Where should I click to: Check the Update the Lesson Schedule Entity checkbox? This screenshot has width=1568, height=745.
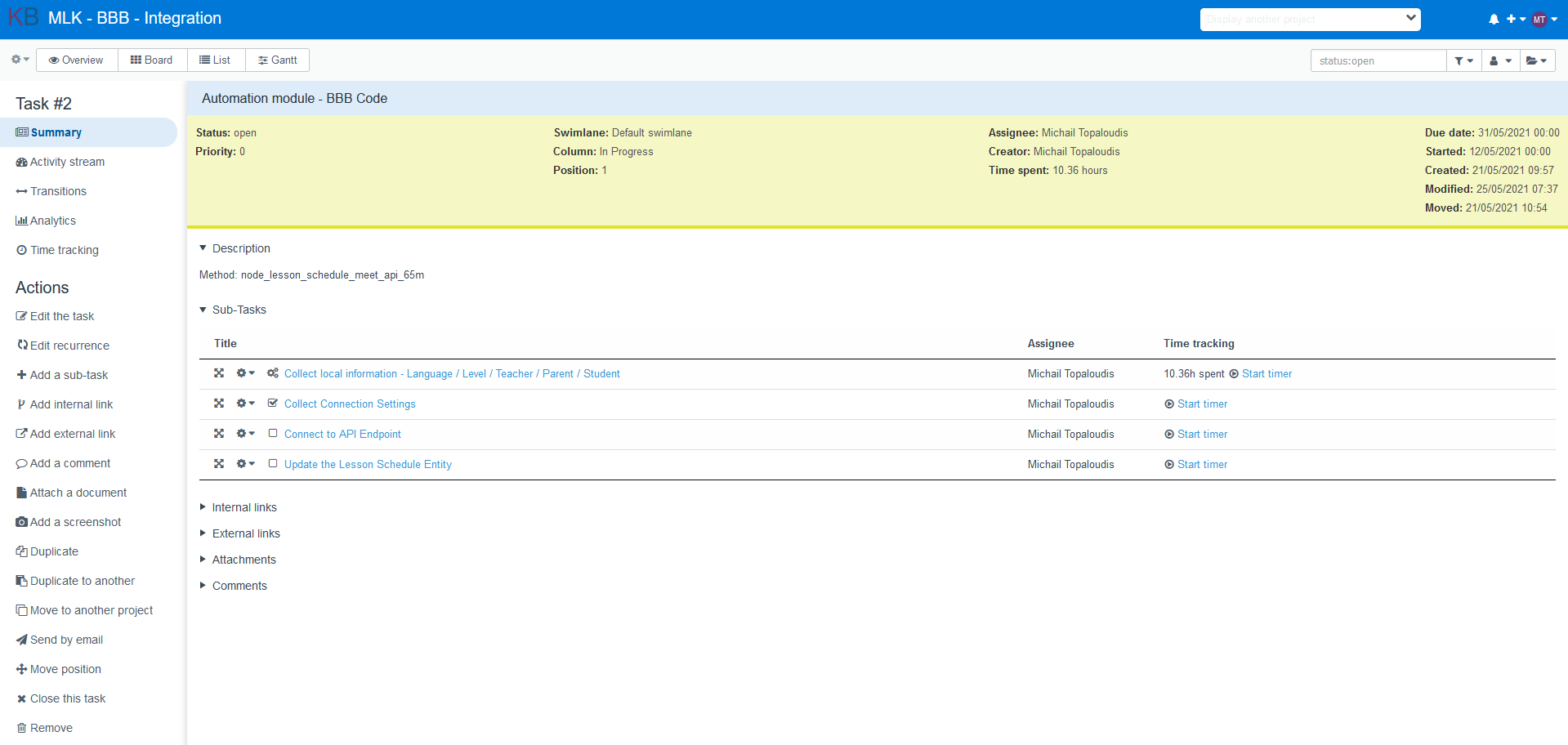point(273,464)
